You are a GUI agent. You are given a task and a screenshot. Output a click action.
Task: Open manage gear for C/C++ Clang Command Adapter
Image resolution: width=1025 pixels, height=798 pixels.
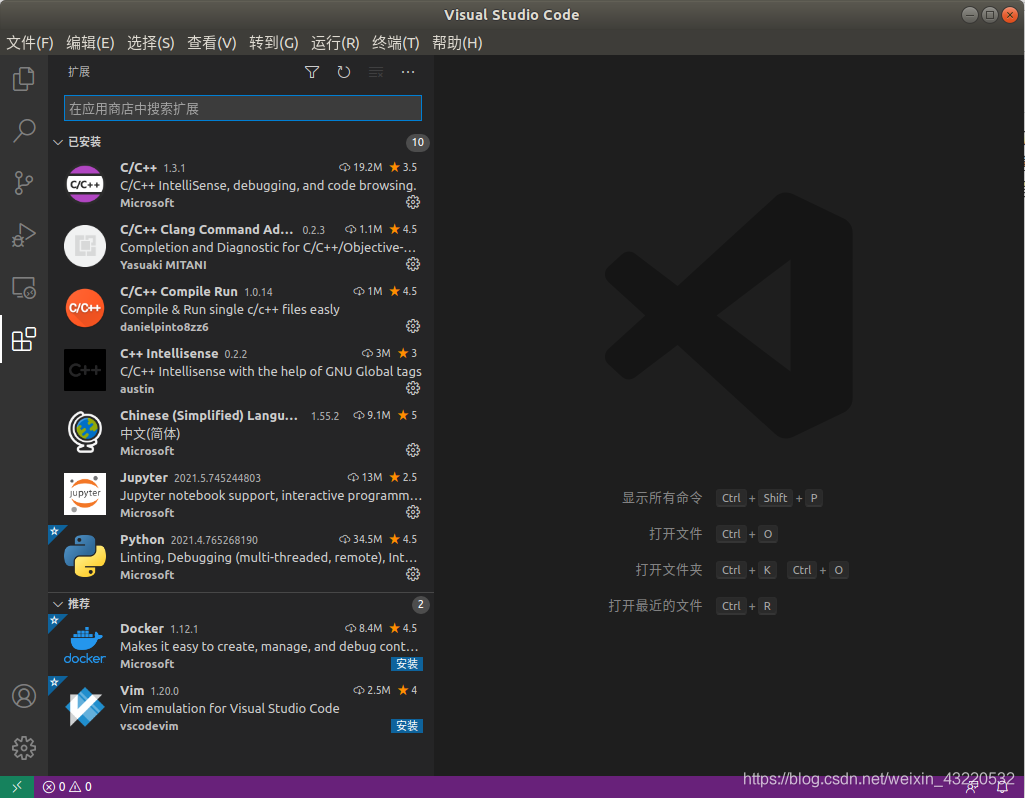click(413, 264)
